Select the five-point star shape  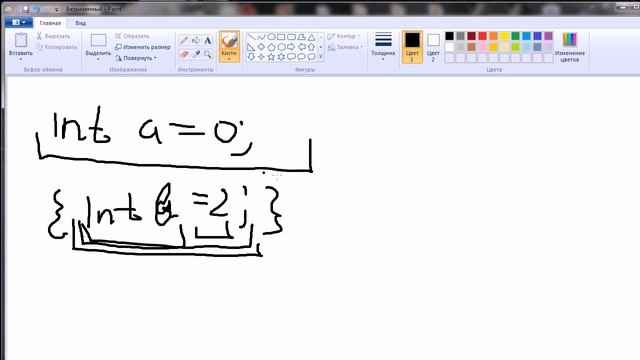pos(271,57)
